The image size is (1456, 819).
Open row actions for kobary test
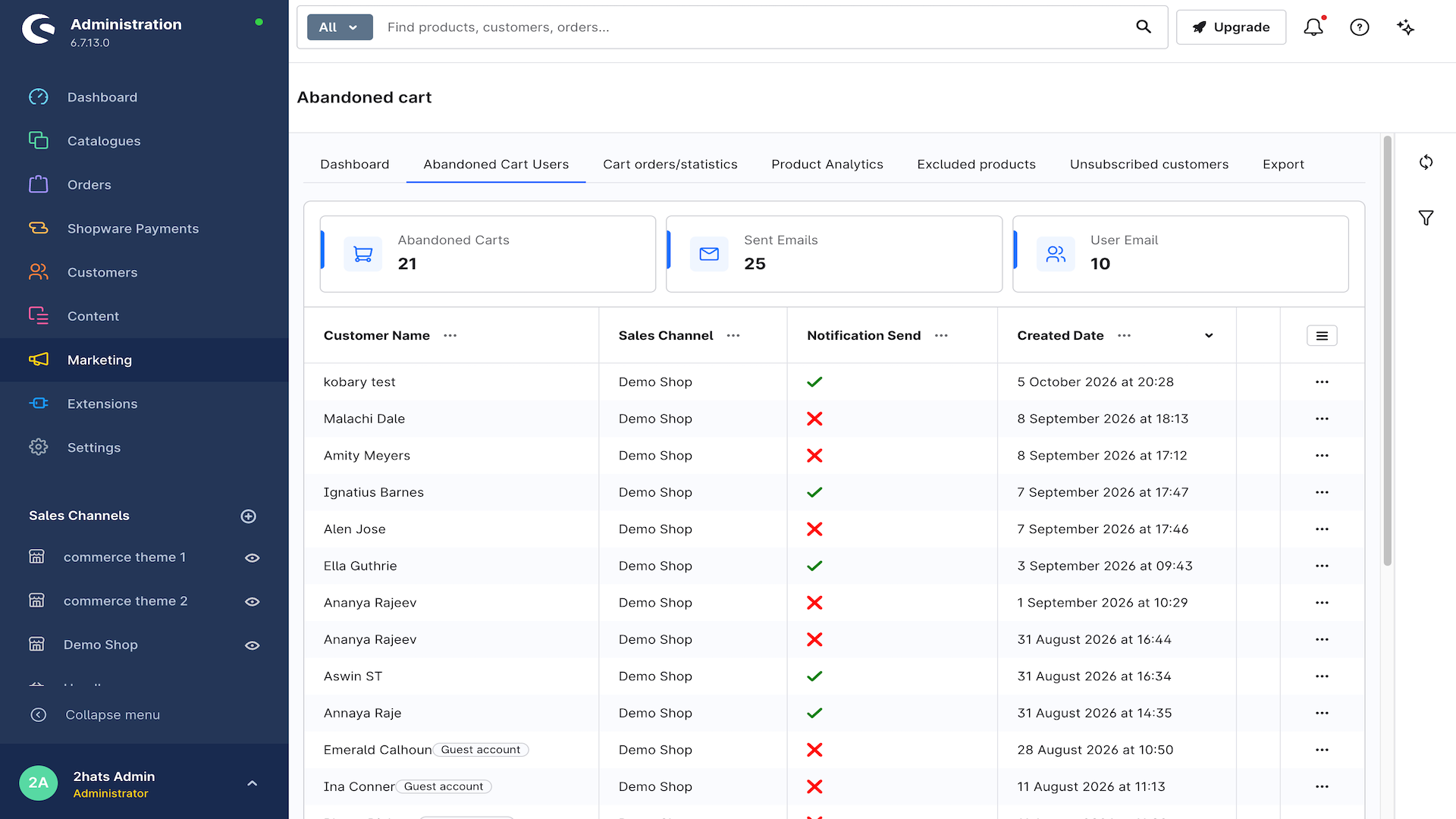[1322, 382]
